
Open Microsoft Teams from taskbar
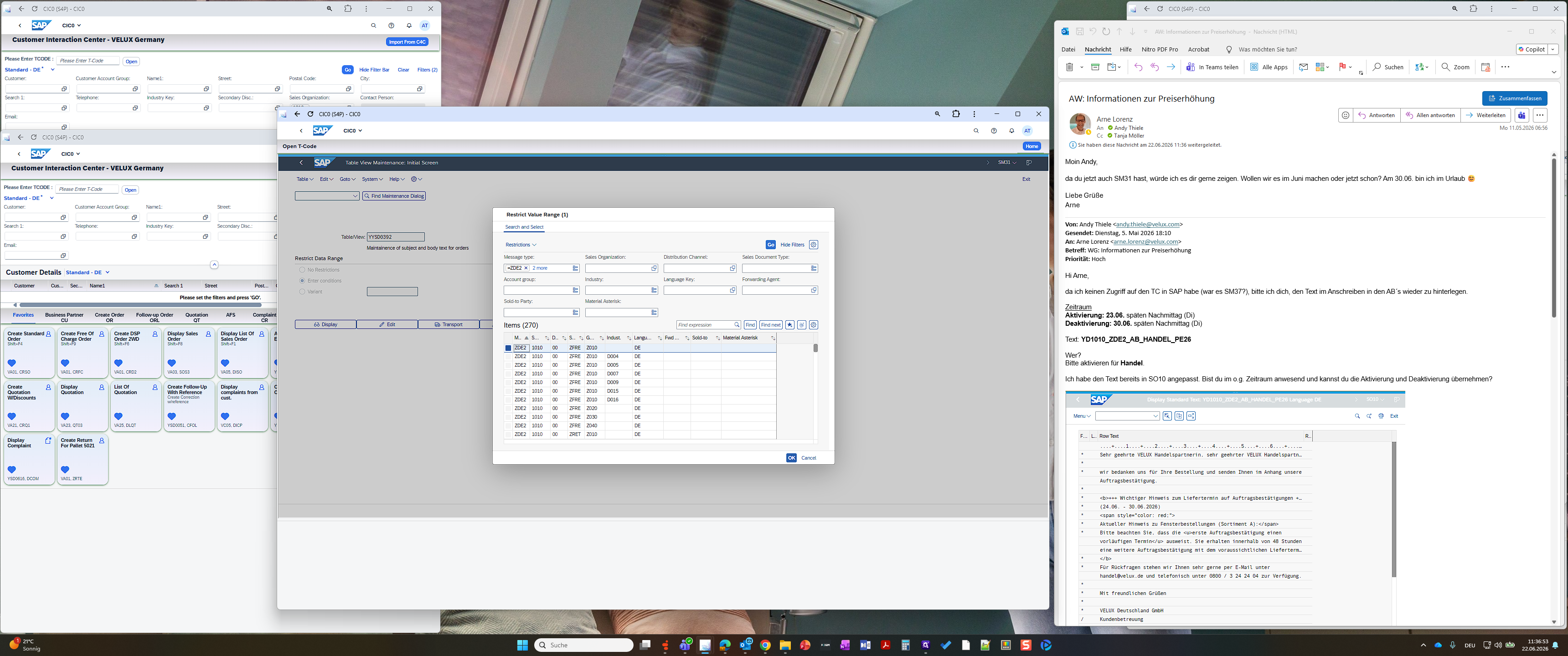(685, 645)
